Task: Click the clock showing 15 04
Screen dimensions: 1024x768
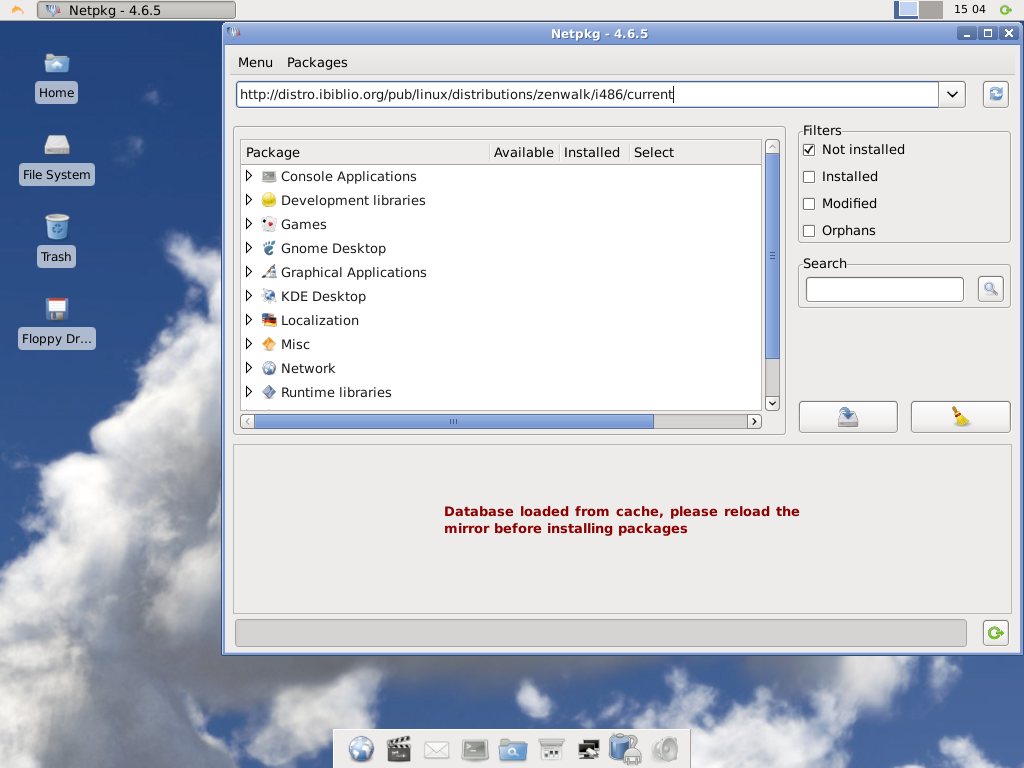Action: click(x=969, y=9)
